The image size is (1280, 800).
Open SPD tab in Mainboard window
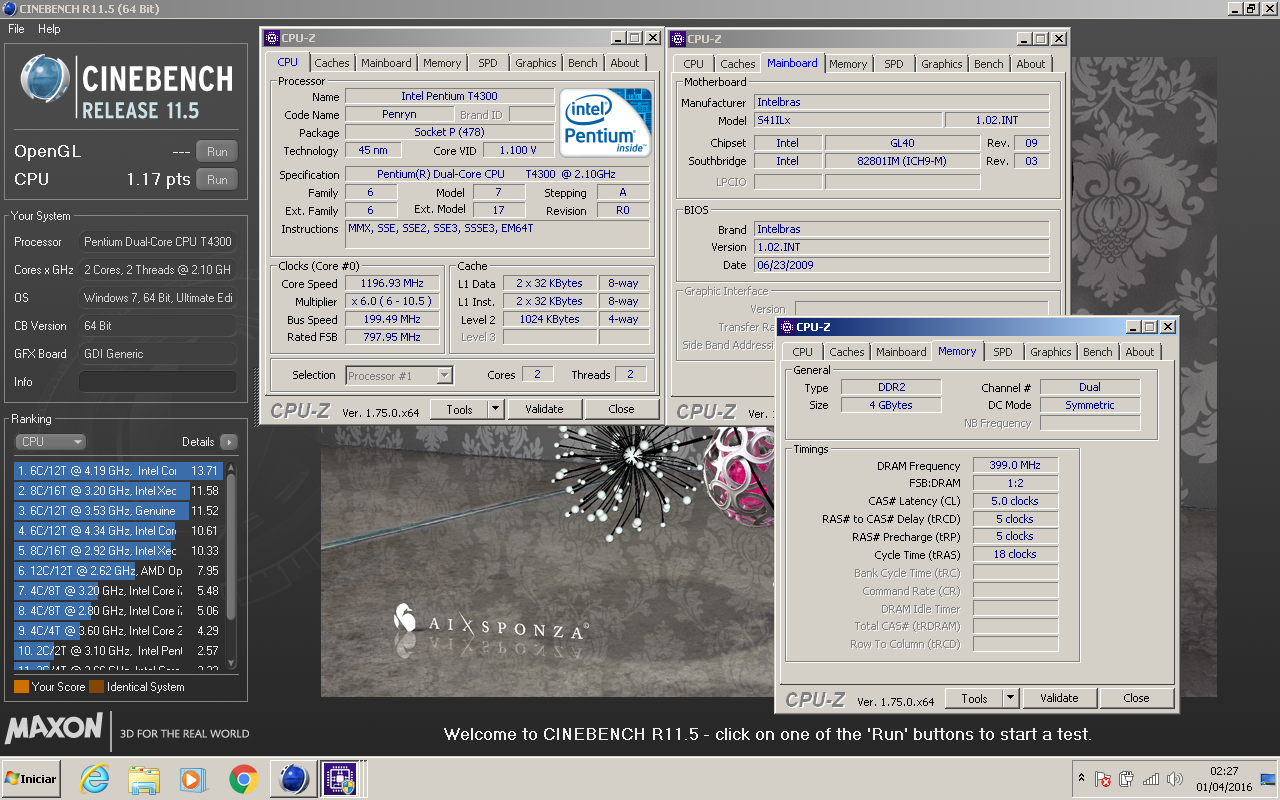point(893,64)
